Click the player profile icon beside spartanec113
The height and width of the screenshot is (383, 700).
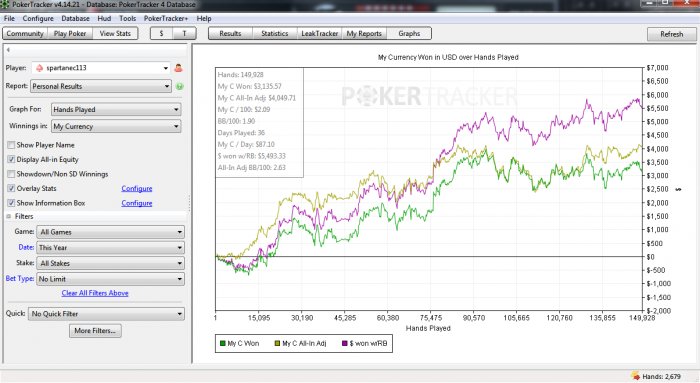coord(178,68)
